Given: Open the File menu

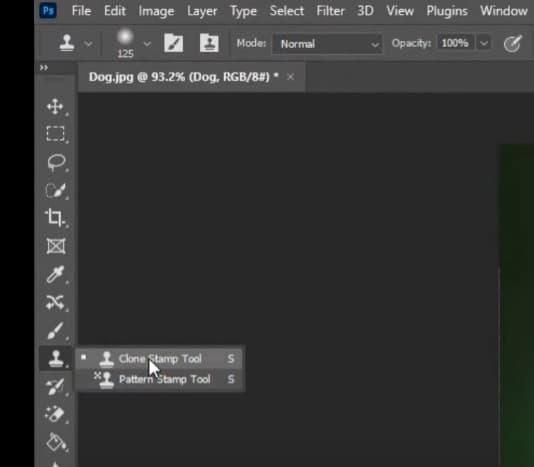Looking at the screenshot, I should tap(81, 11).
